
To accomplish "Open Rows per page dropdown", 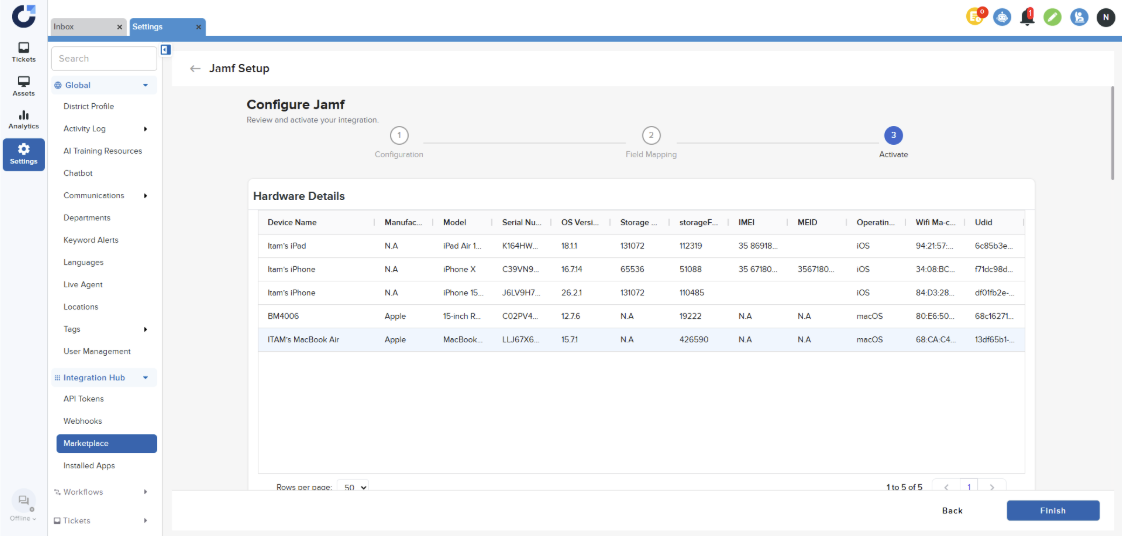I will [x=354, y=487].
